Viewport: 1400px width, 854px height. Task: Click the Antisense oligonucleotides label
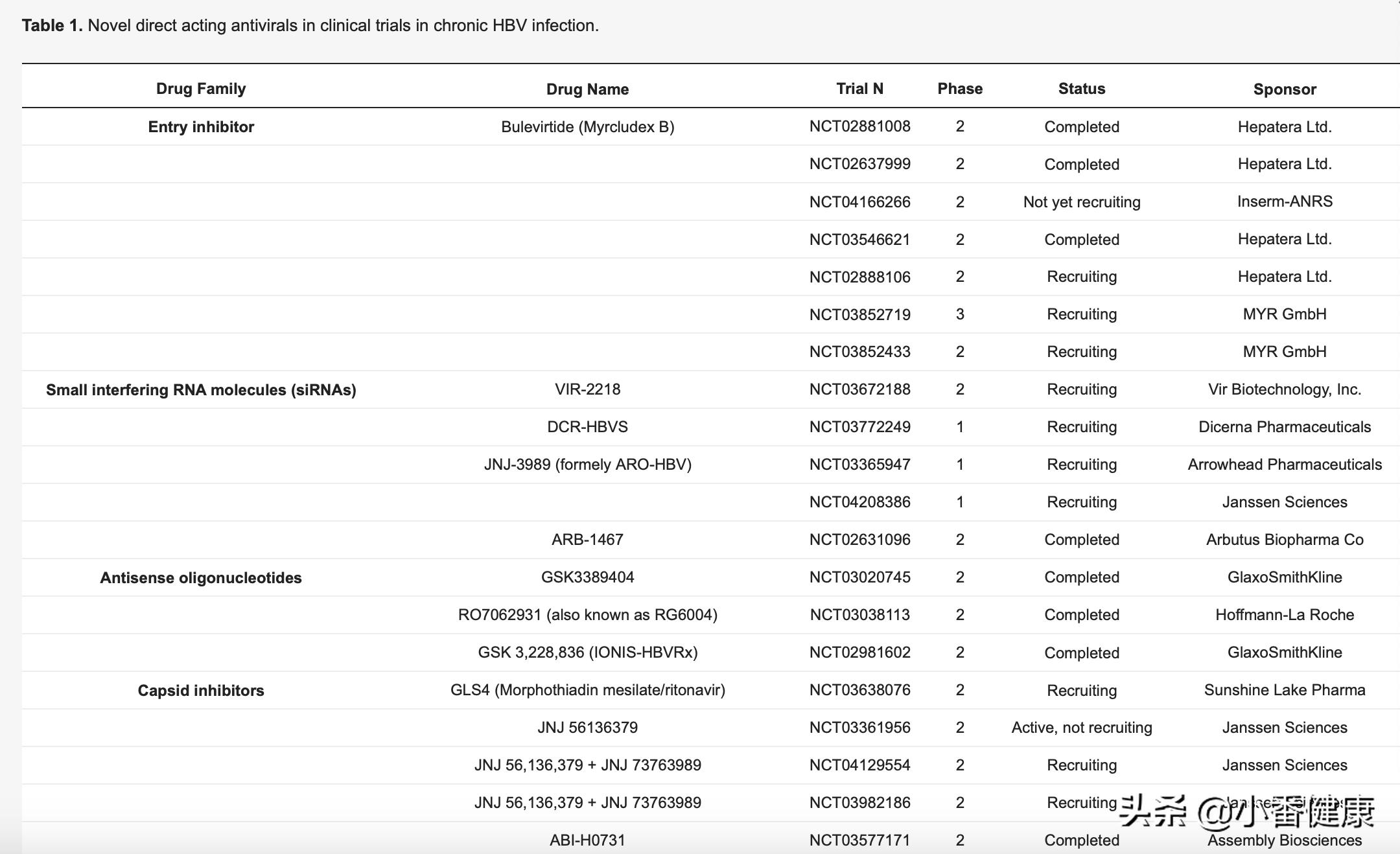[x=201, y=578]
